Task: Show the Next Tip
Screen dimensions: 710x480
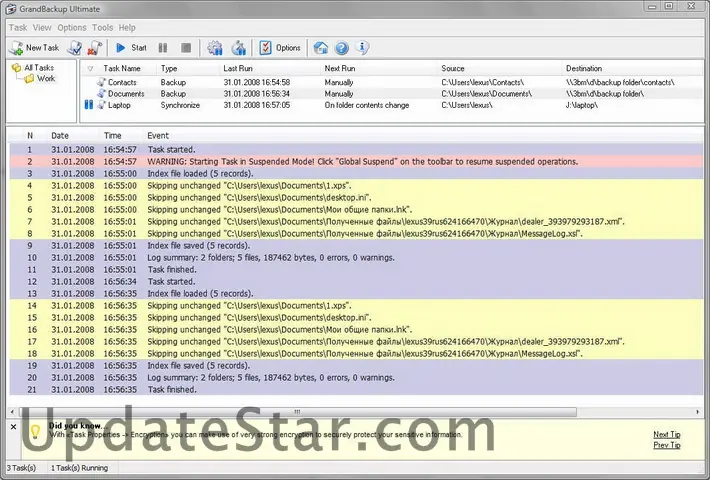Action: pyautogui.click(x=667, y=434)
